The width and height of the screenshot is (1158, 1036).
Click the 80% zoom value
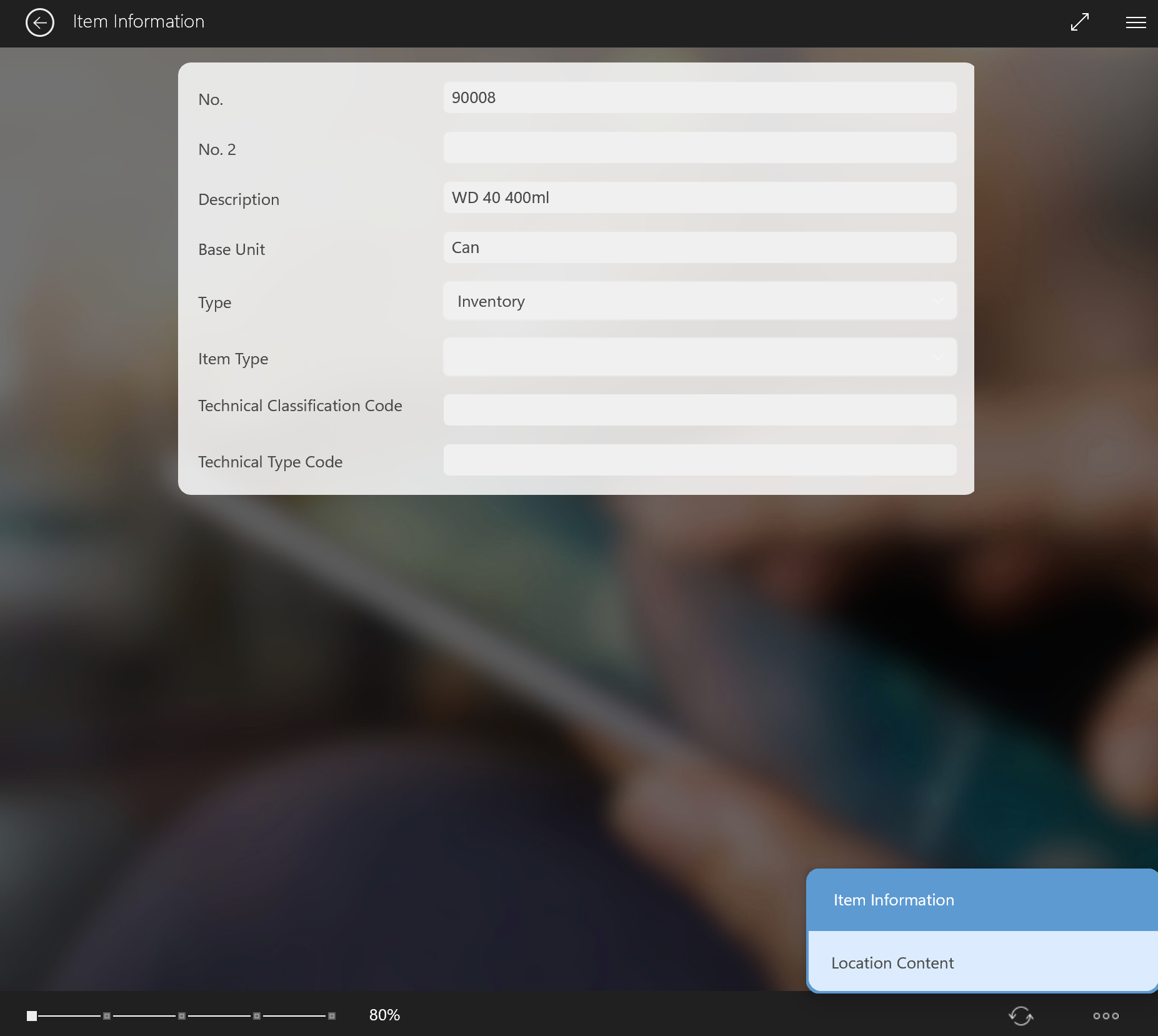(x=384, y=1015)
